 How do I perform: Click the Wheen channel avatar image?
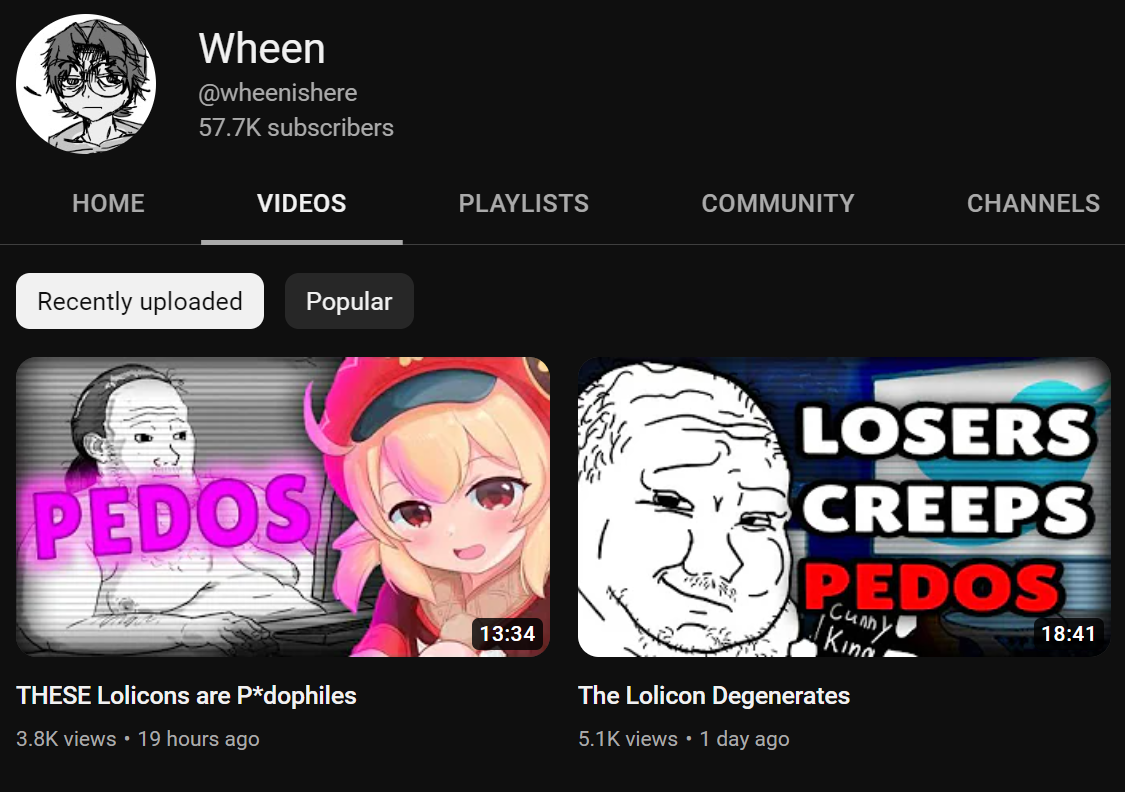(x=86, y=83)
